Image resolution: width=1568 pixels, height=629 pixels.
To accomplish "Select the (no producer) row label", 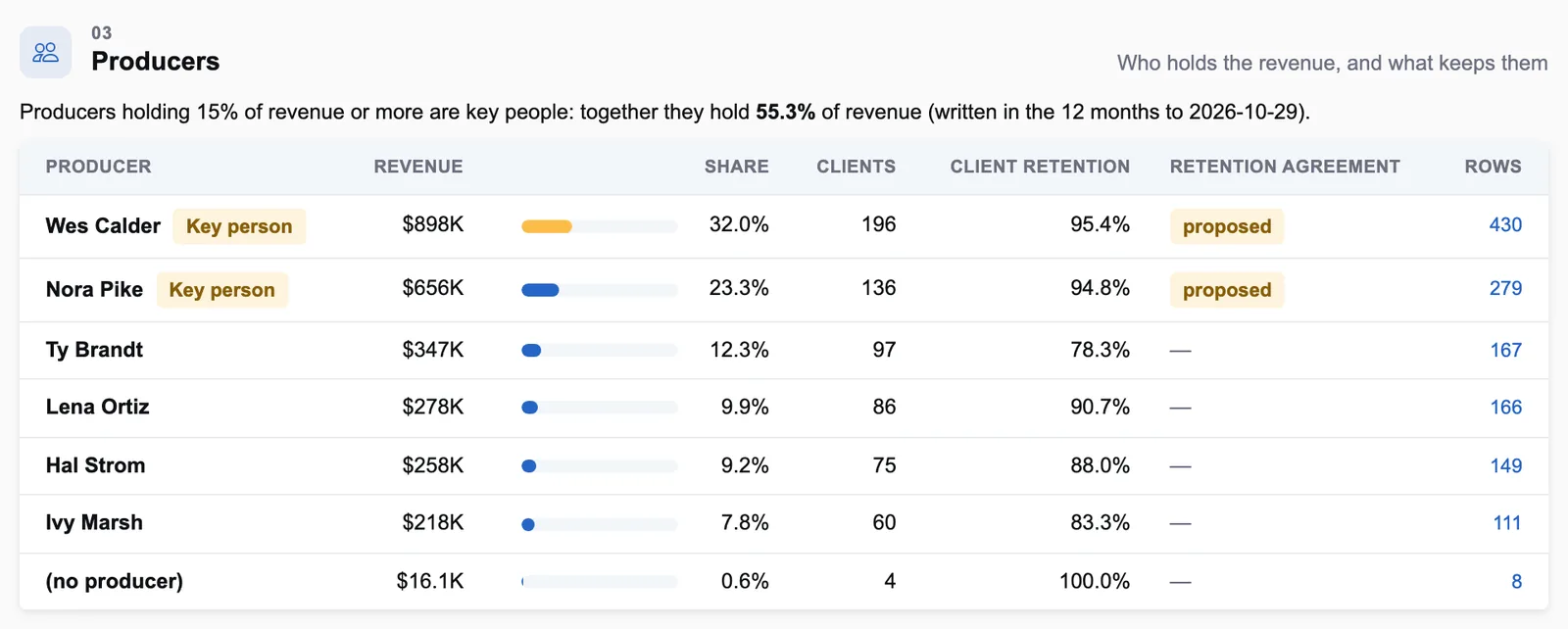I will (115, 581).
